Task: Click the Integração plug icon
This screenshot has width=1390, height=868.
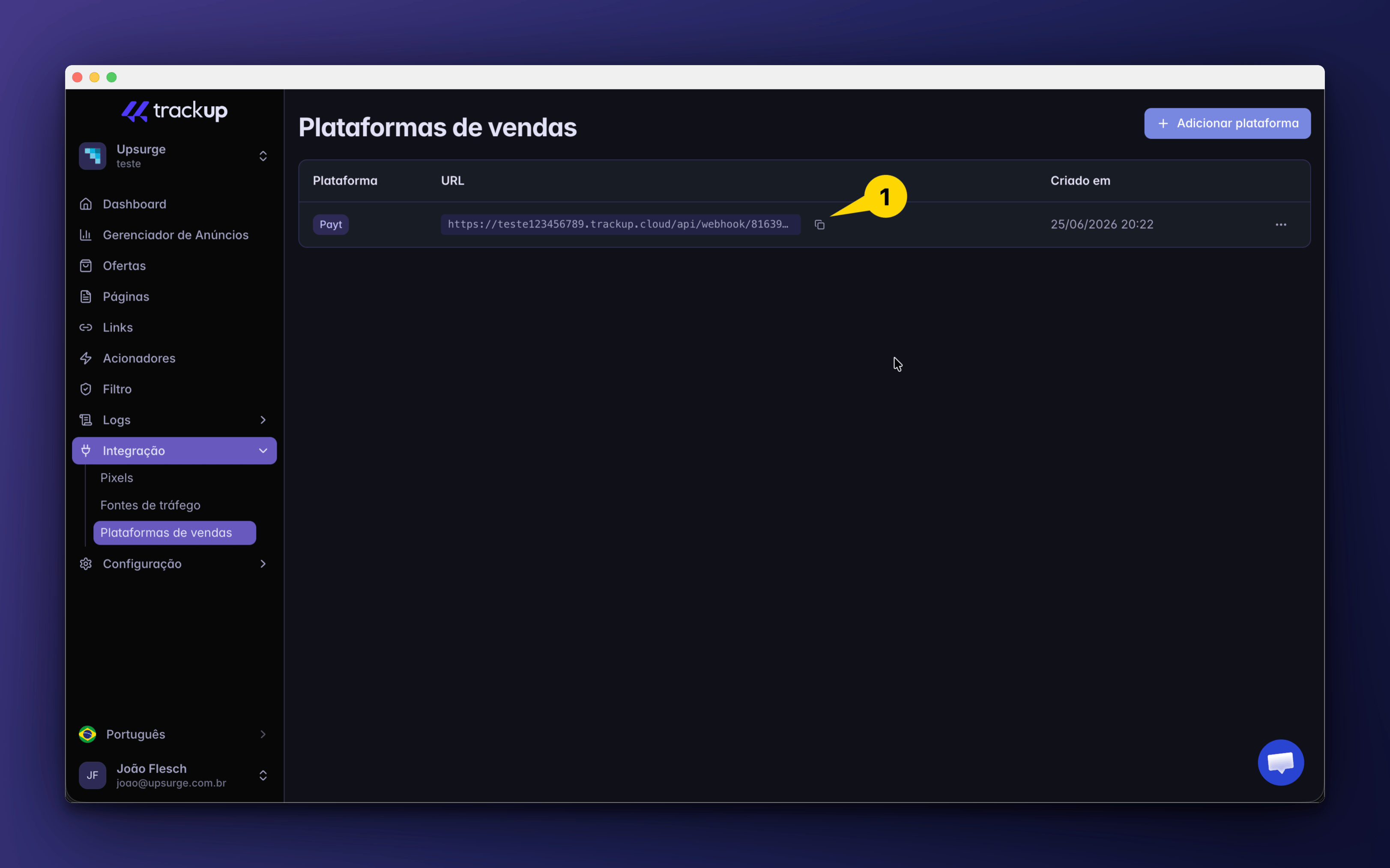Action: (x=86, y=450)
